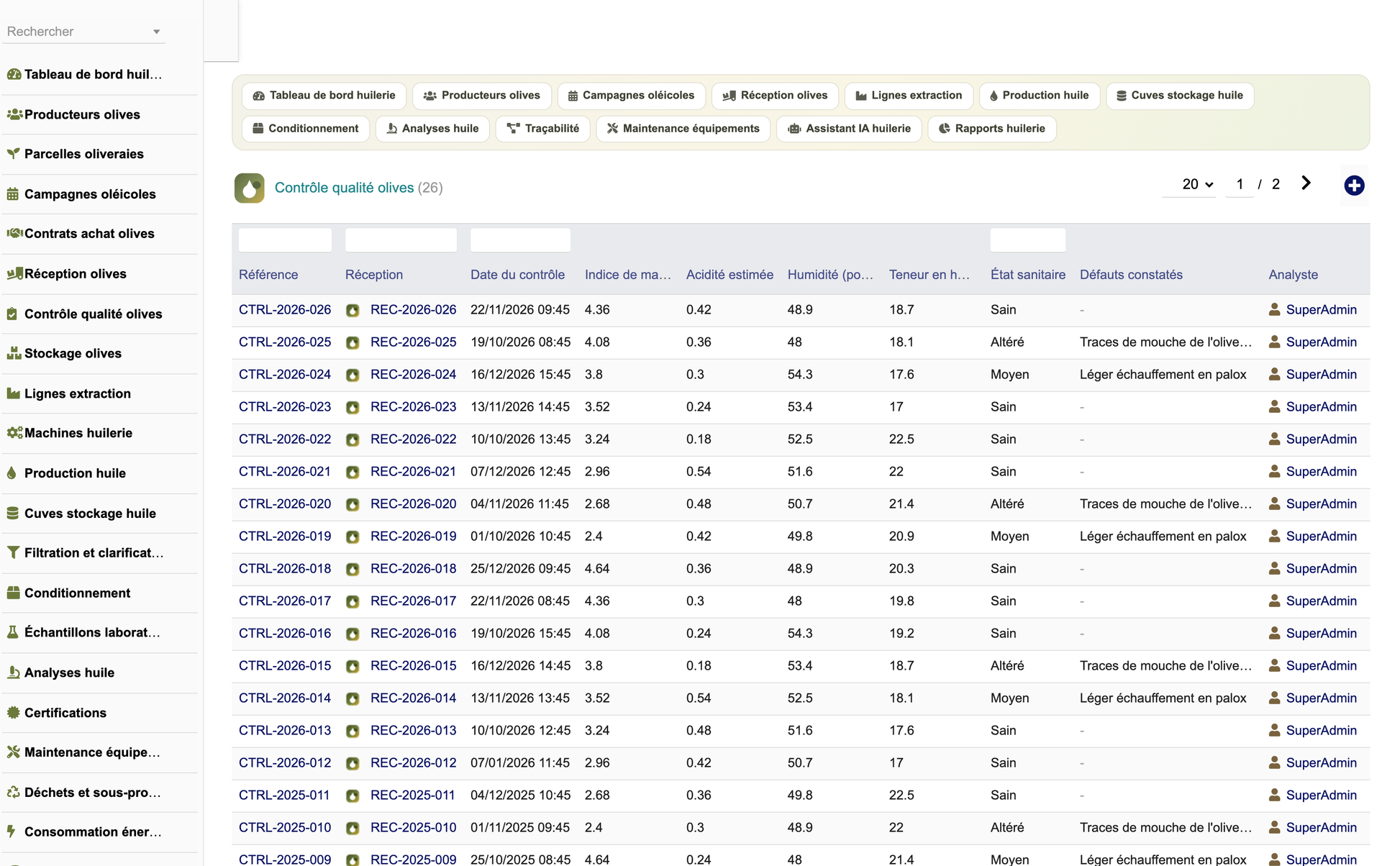Click Déchets et sous-produits recycle icon

[13, 793]
